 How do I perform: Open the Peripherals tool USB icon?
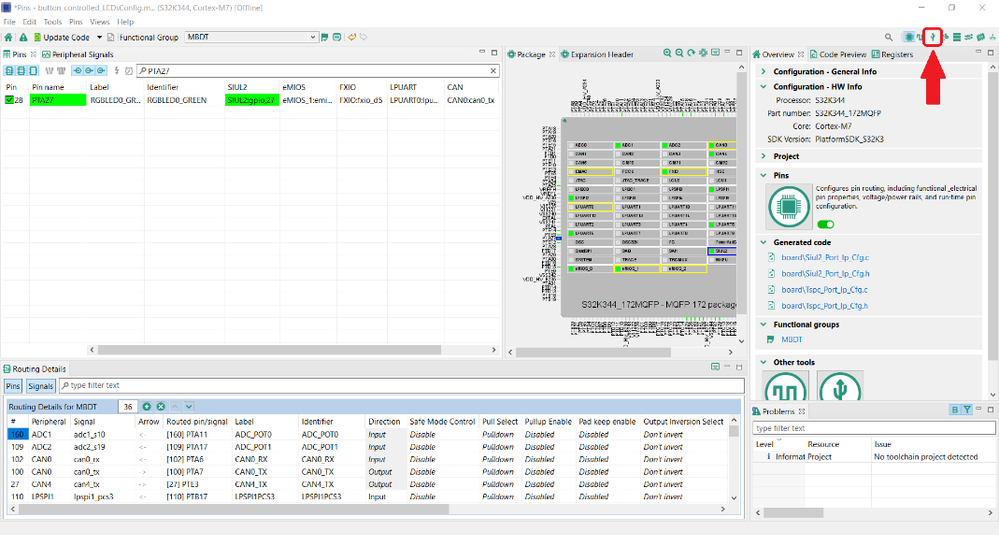point(933,37)
